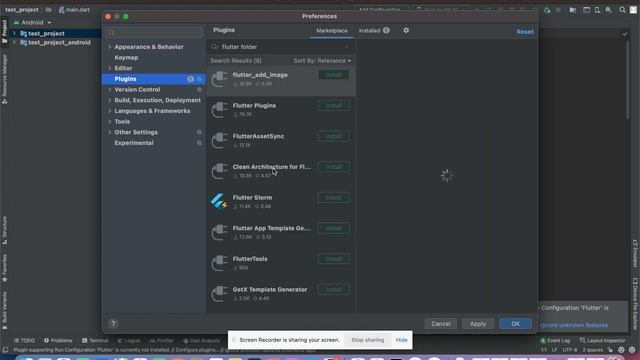Install flutter_add_image plugin
Image resolution: width=640 pixels, height=360 pixels.
point(333,75)
